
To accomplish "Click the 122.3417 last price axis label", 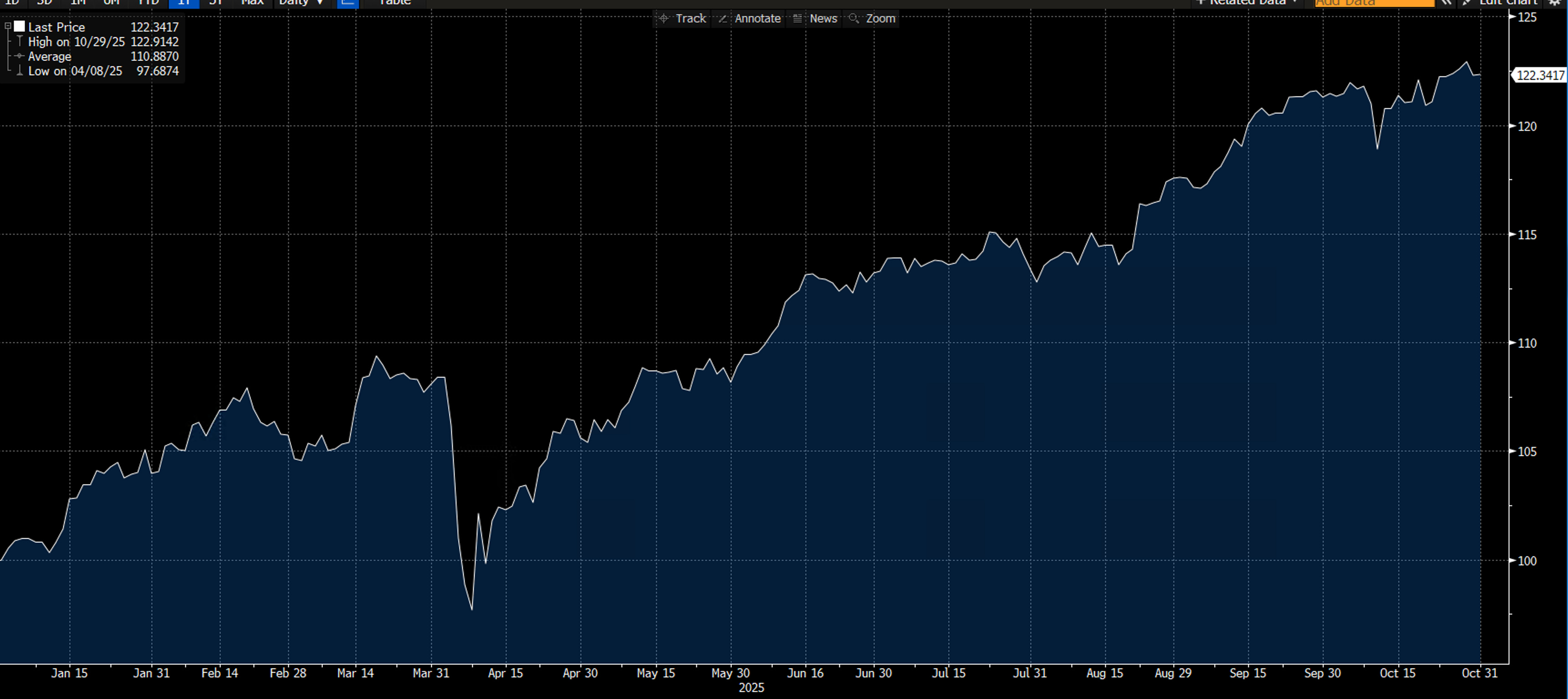I will tap(1539, 76).
